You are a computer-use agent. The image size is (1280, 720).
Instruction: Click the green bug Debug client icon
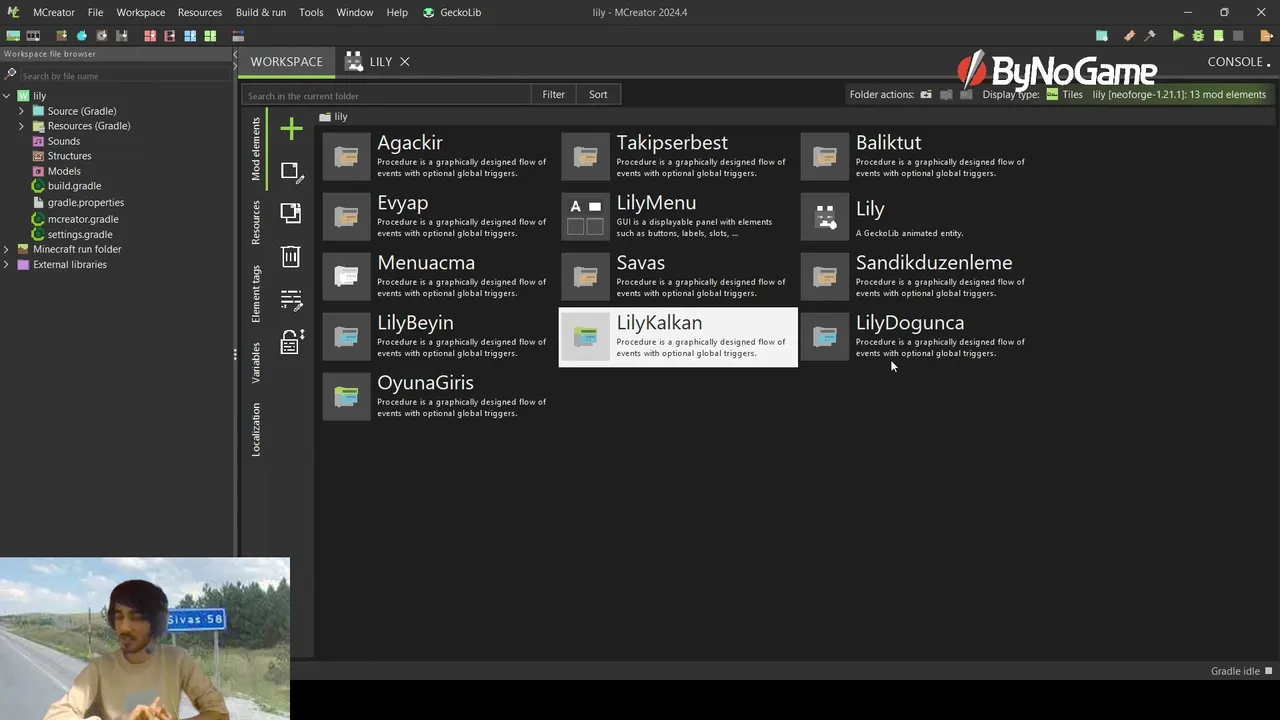tap(1198, 36)
